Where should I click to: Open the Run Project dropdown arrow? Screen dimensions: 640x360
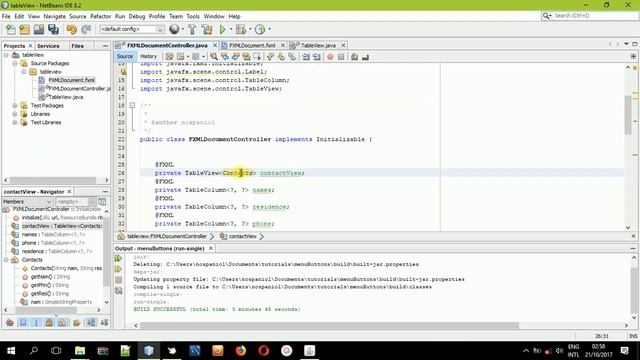(x=231, y=29)
